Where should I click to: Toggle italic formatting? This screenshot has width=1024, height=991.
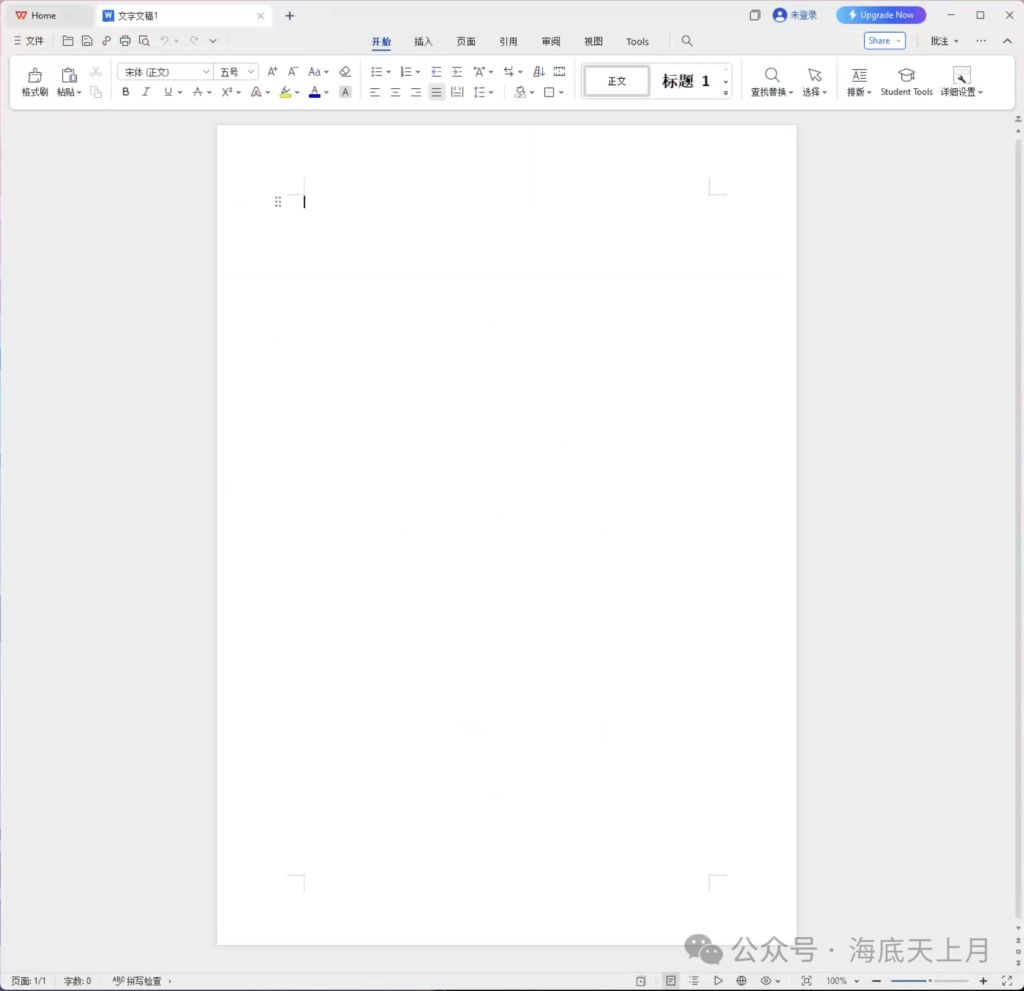(146, 92)
